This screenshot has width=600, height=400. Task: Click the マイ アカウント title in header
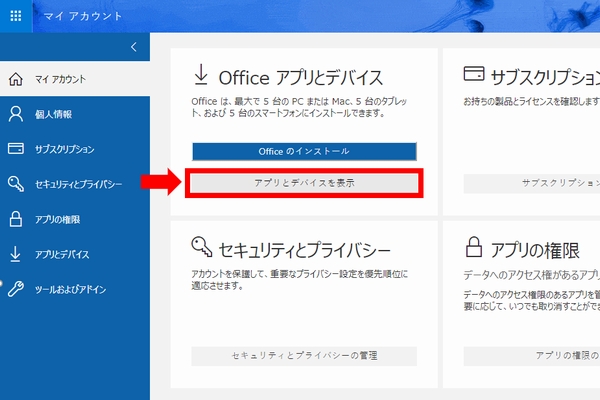(83, 16)
